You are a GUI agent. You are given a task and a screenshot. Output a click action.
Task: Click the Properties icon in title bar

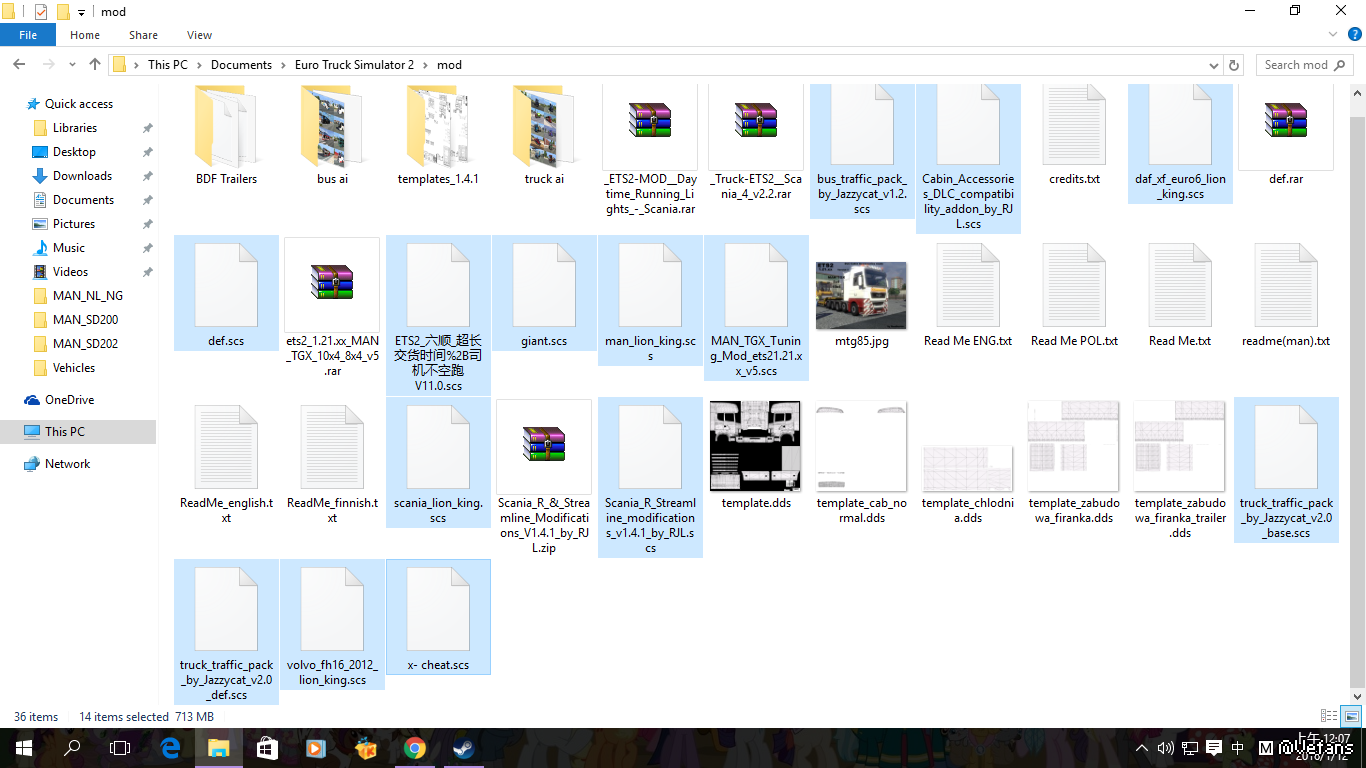coord(41,12)
